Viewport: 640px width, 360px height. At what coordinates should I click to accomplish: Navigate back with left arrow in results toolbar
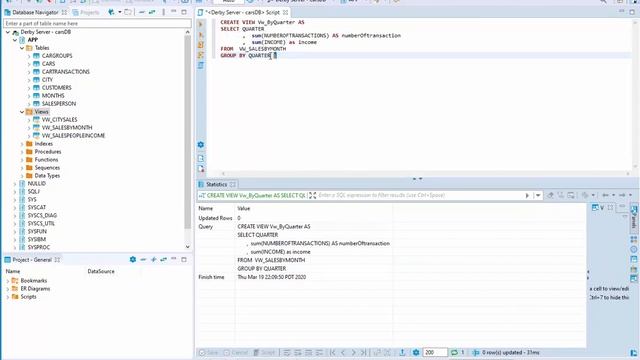coord(606,196)
